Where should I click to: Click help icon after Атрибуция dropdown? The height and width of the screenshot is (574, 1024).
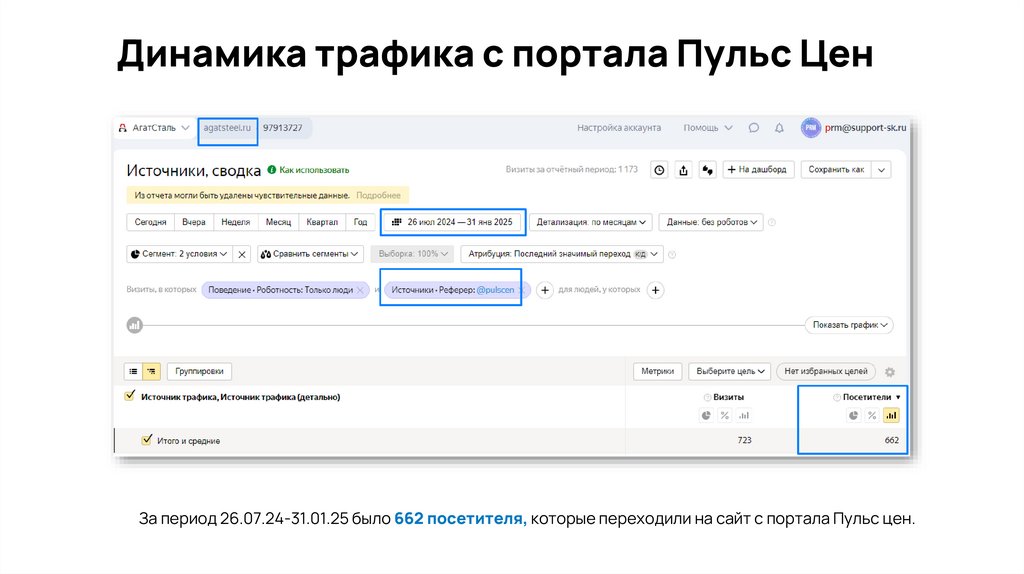coord(672,254)
